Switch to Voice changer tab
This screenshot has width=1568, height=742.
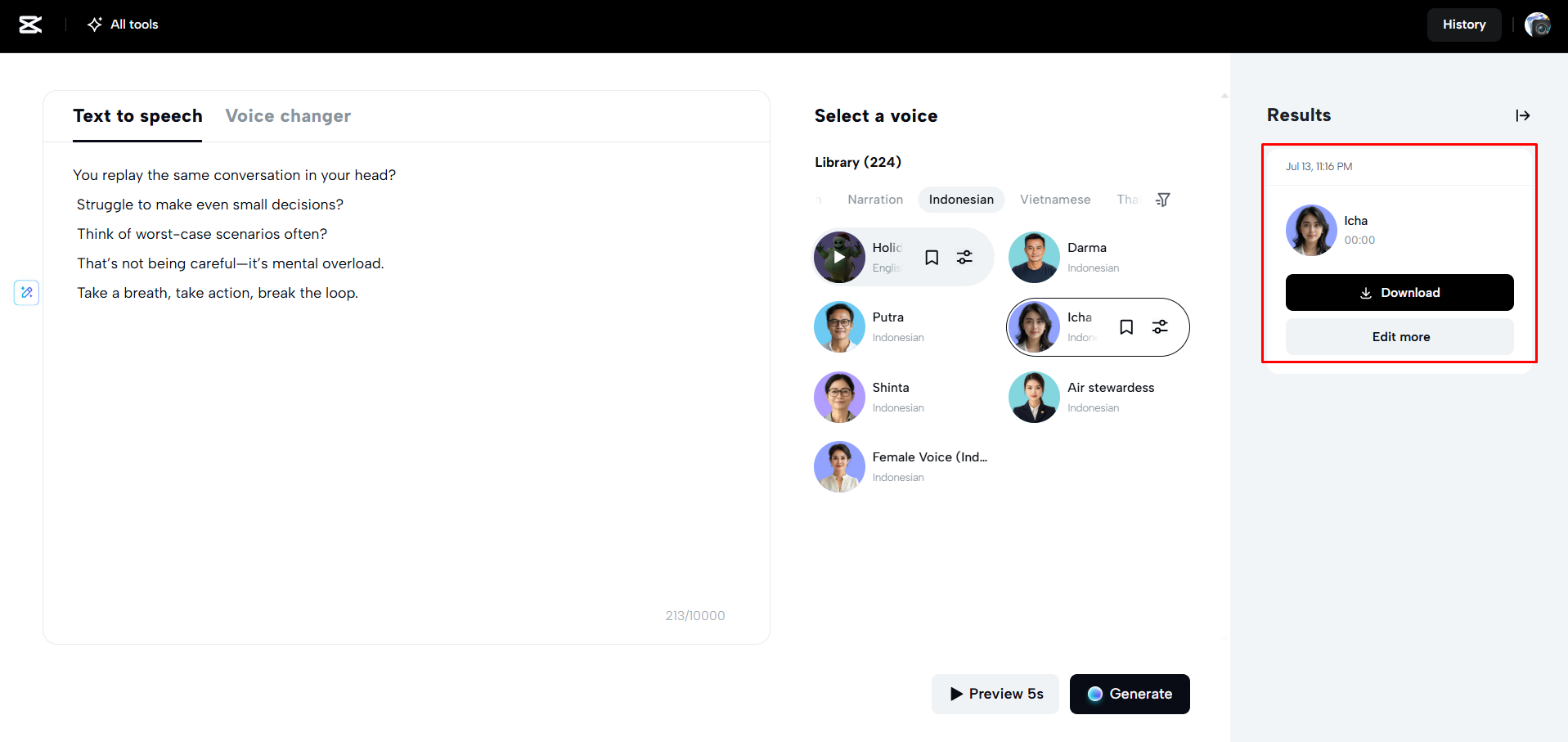click(288, 116)
